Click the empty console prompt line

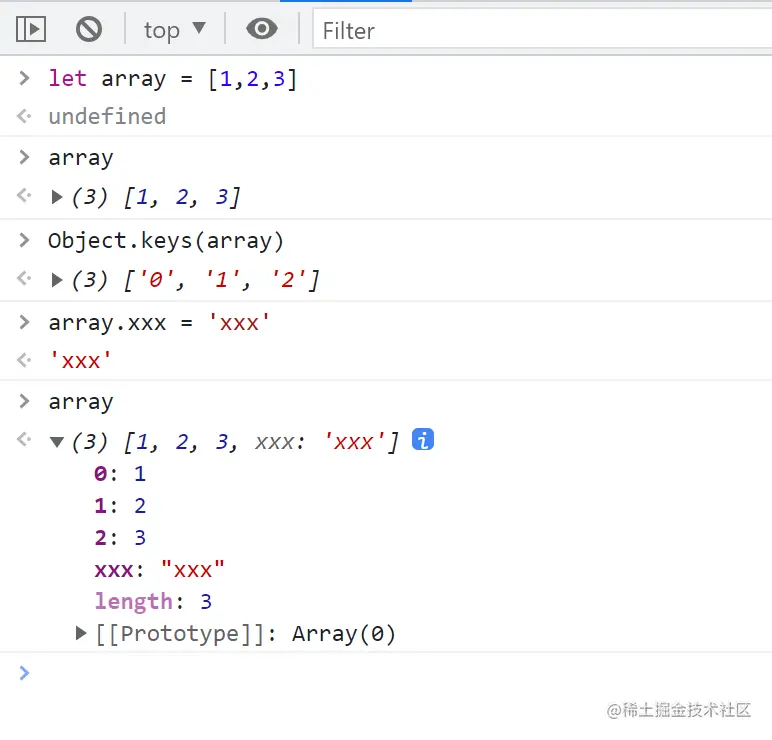pyautogui.click(x=386, y=673)
